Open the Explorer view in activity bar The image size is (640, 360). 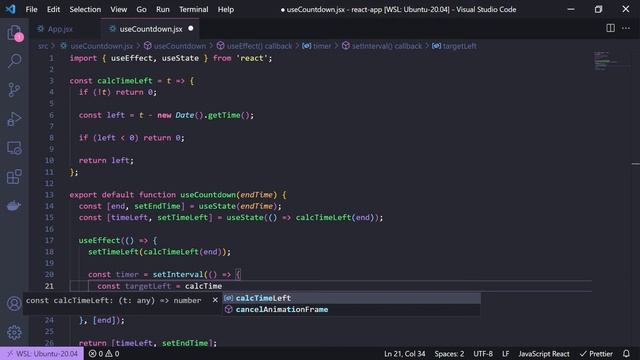[x=14, y=33]
